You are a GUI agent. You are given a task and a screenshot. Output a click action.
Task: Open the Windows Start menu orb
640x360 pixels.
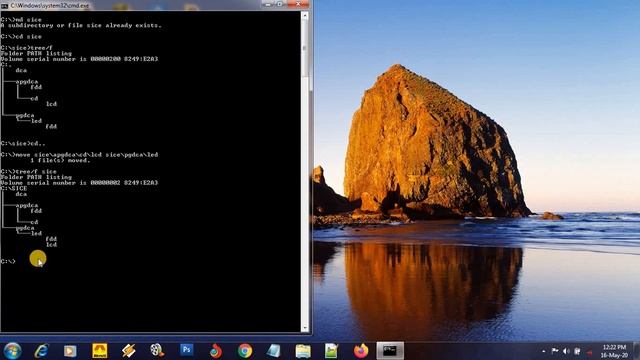coord(12,351)
